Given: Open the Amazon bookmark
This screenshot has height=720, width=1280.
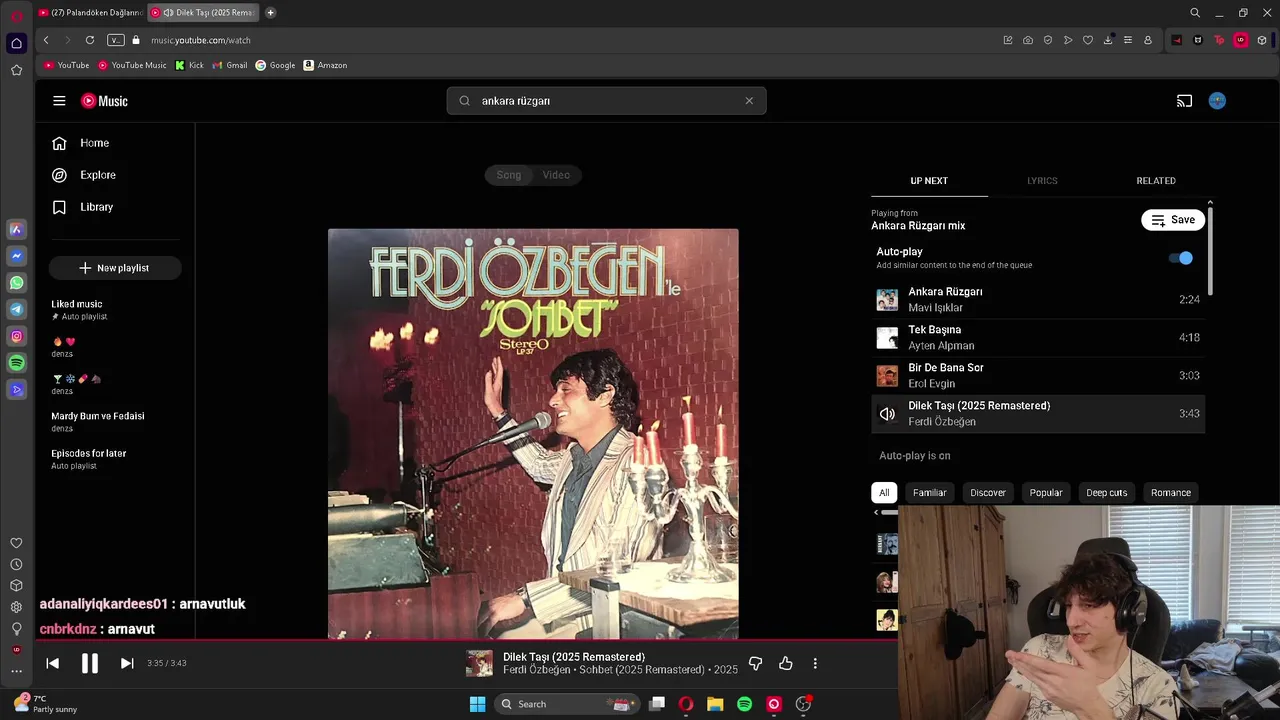Looking at the screenshot, I should coord(325,65).
